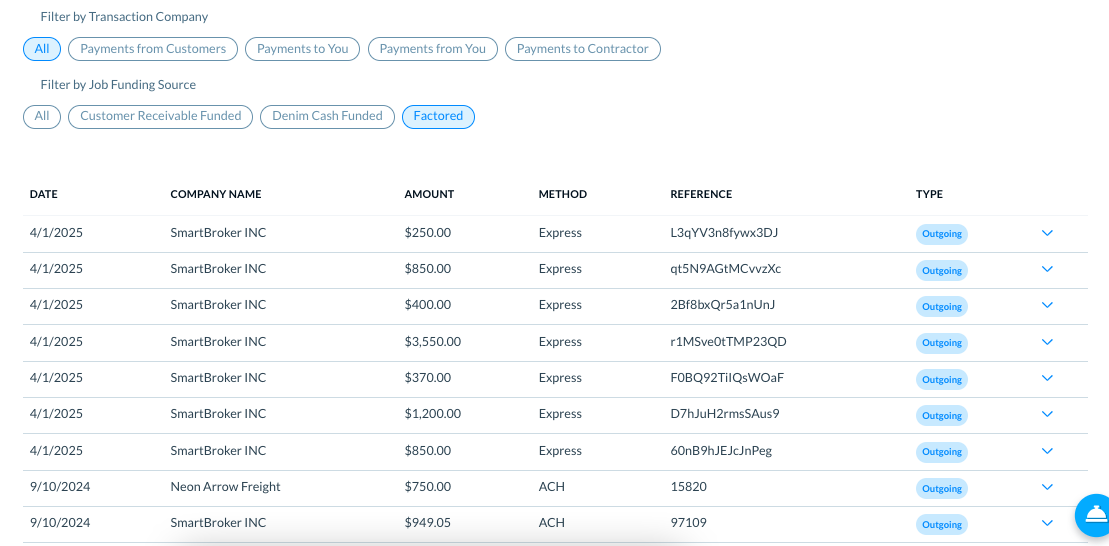The width and height of the screenshot is (1109, 546).
Task: Sort by the AMOUNT column header
Action: click(429, 194)
